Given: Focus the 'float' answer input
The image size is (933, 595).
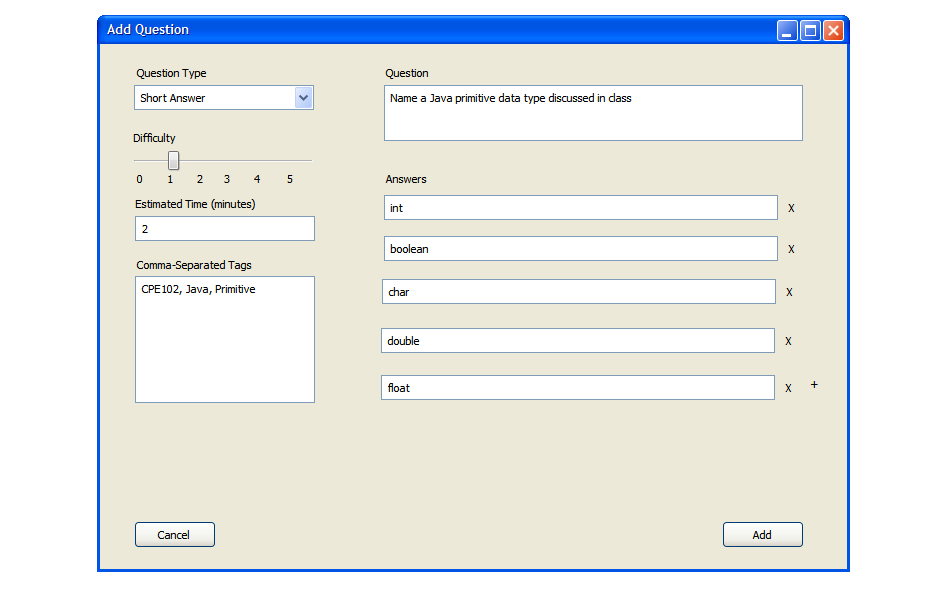Looking at the screenshot, I should 577,388.
